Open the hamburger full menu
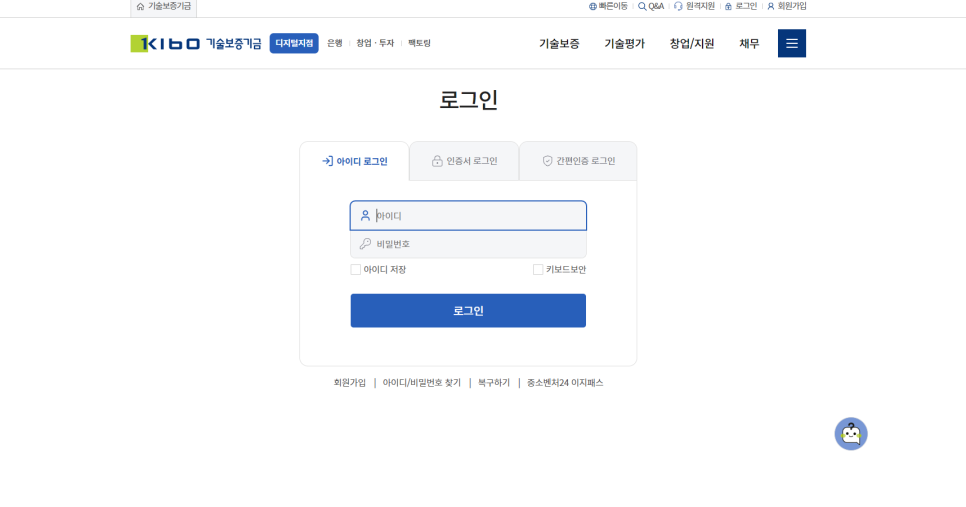 791,43
